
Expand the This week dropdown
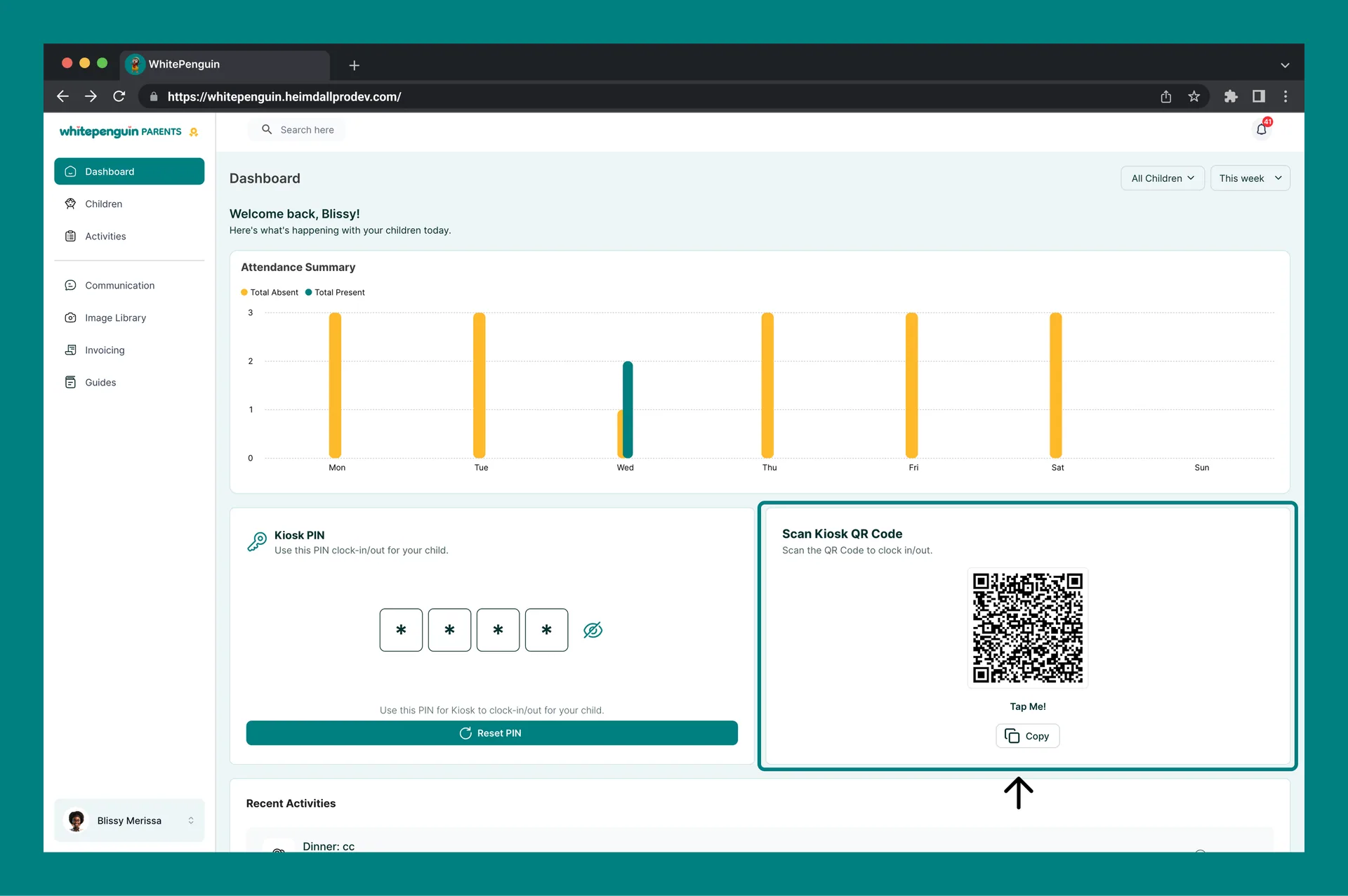[1250, 178]
